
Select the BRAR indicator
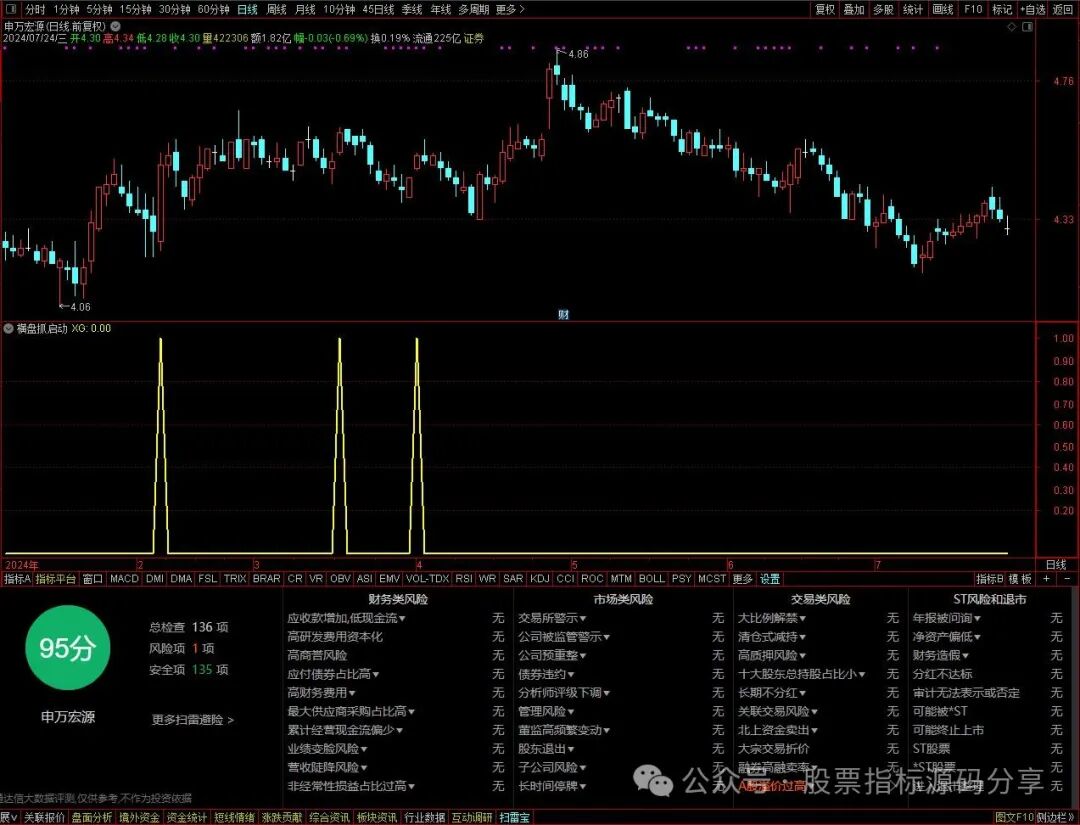[267, 579]
